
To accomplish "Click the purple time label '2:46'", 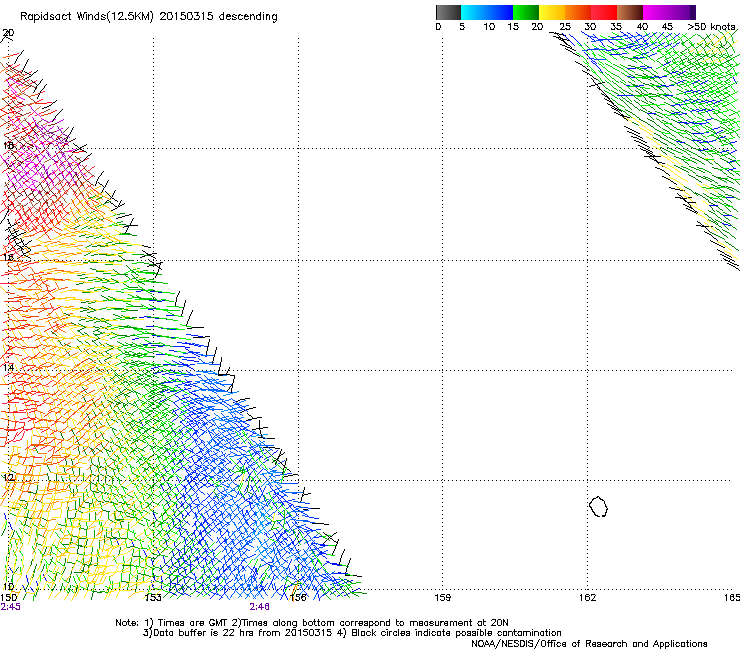I will click(x=260, y=607).
